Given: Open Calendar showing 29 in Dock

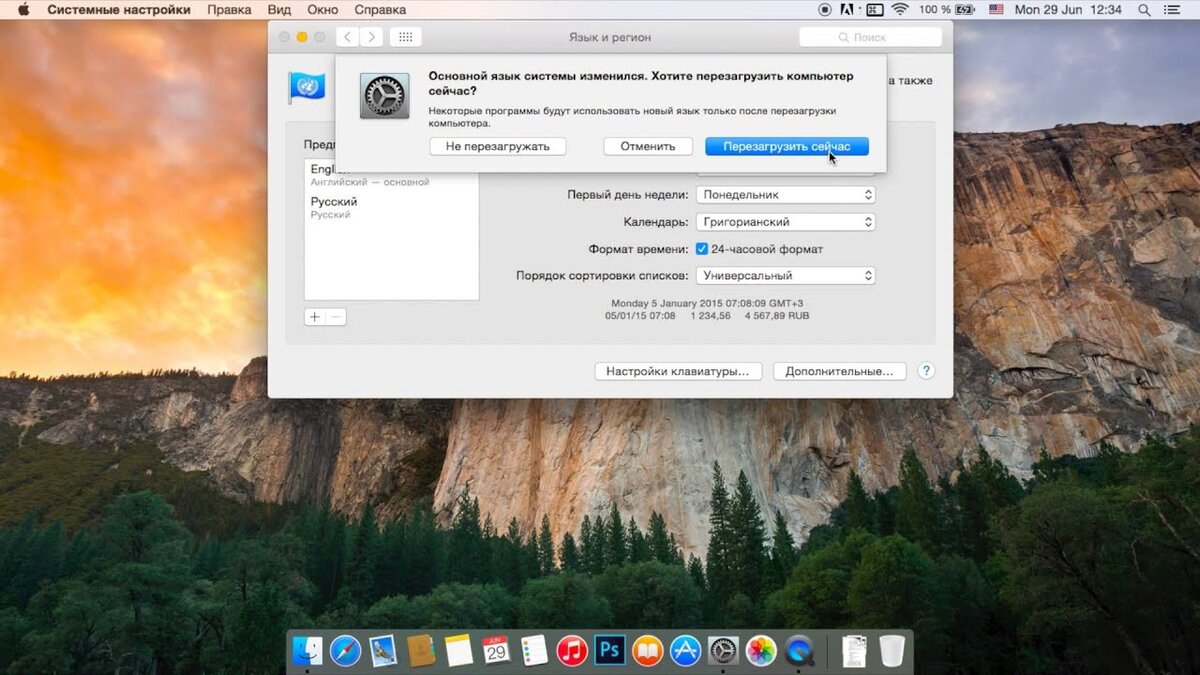Looking at the screenshot, I should 496,651.
